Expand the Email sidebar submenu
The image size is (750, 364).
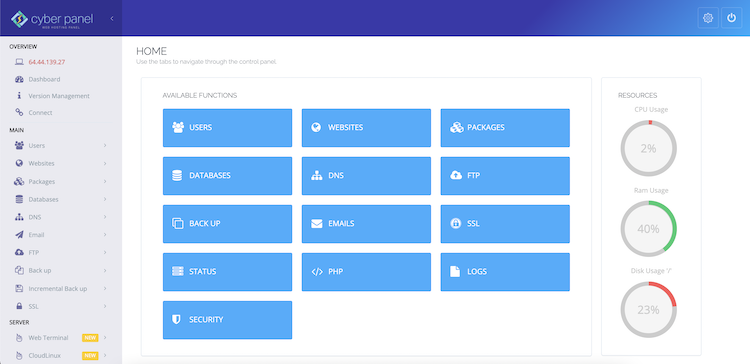point(105,235)
